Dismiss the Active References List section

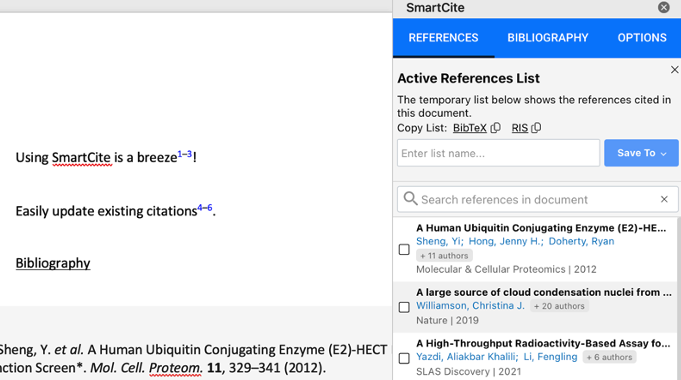pos(674,70)
